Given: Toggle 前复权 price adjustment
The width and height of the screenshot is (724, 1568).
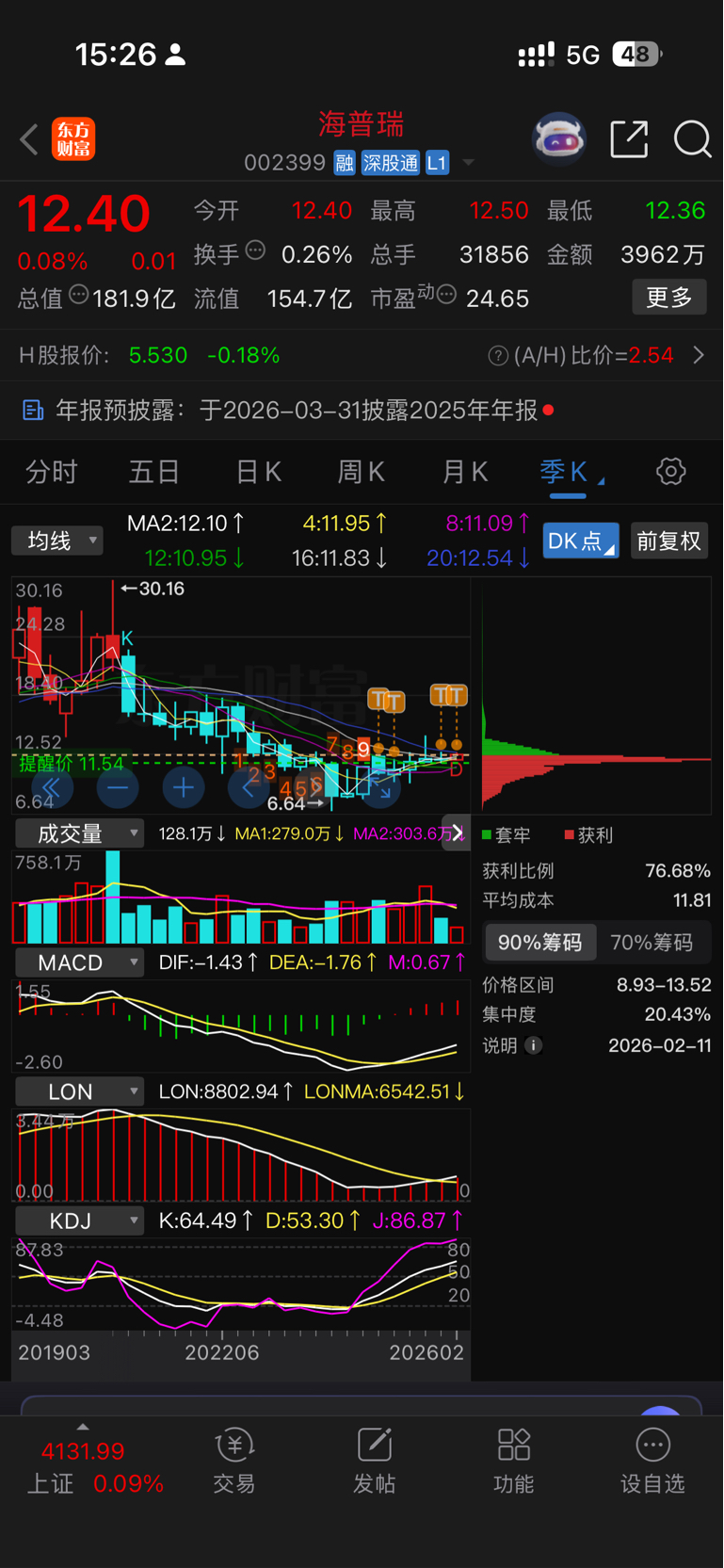Looking at the screenshot, I should (669, 541).
